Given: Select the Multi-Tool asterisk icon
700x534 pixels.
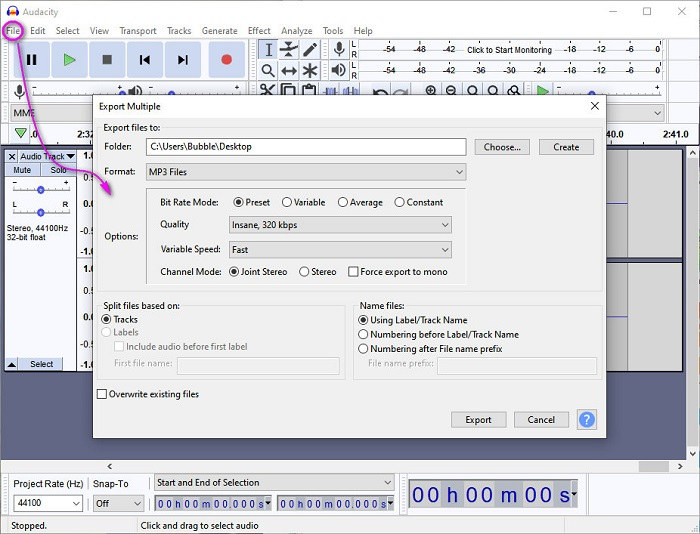Looking at the screenshot, I should pos(310,71).
